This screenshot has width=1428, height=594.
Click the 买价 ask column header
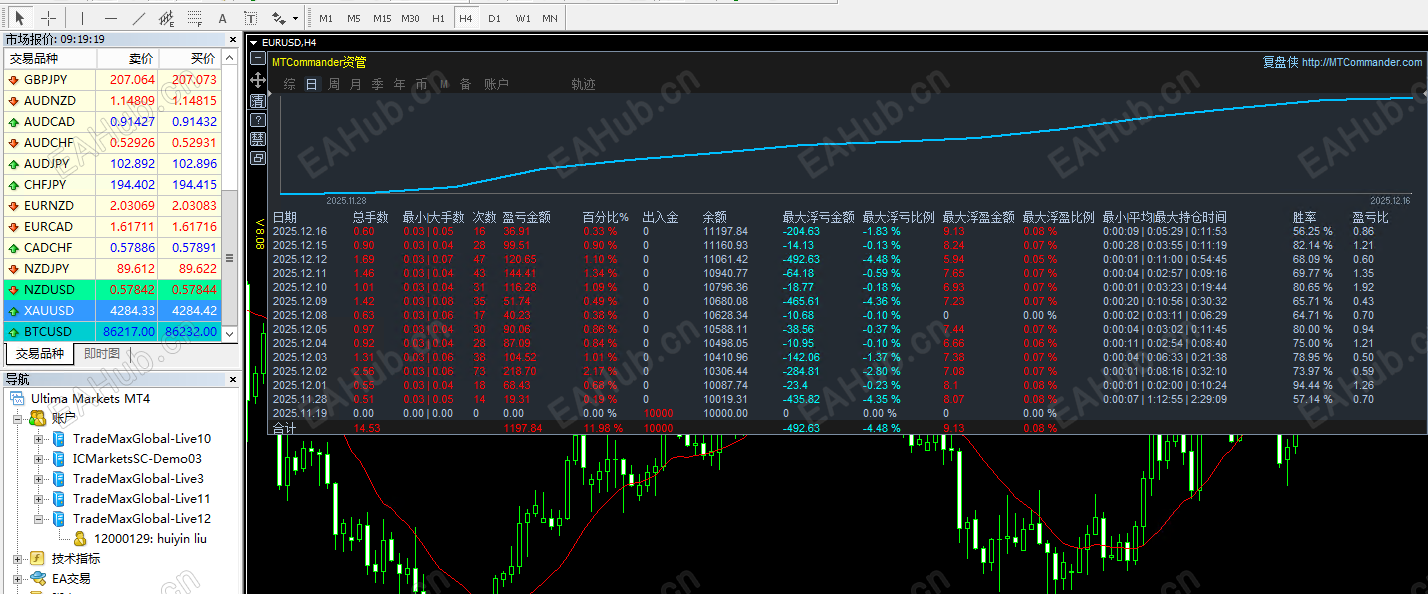(190, 59)
